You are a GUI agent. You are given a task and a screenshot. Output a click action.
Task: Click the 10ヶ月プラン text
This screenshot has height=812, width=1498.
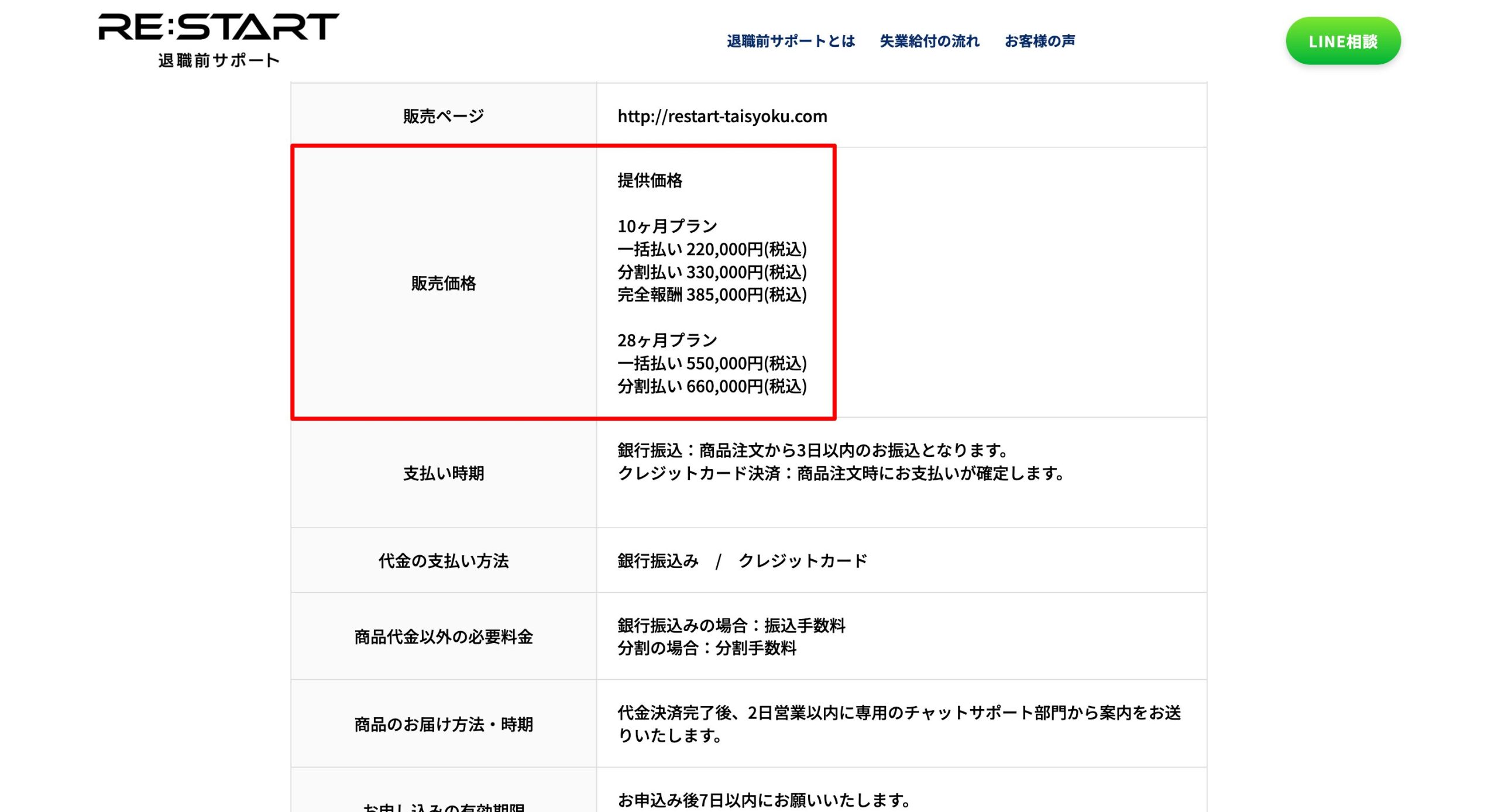click(667, 226)
